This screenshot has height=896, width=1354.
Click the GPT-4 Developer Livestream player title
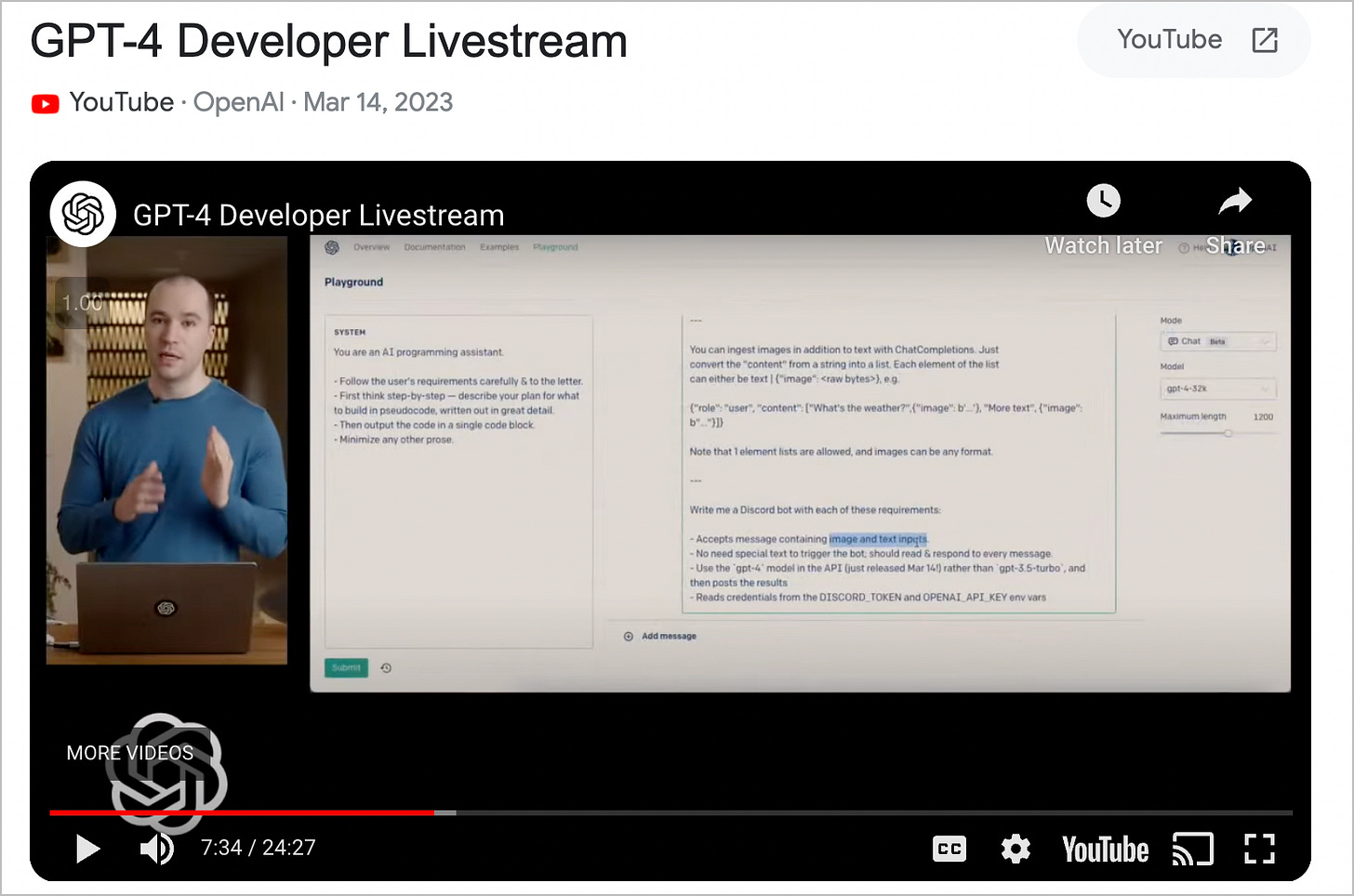(x=319, y=216)
